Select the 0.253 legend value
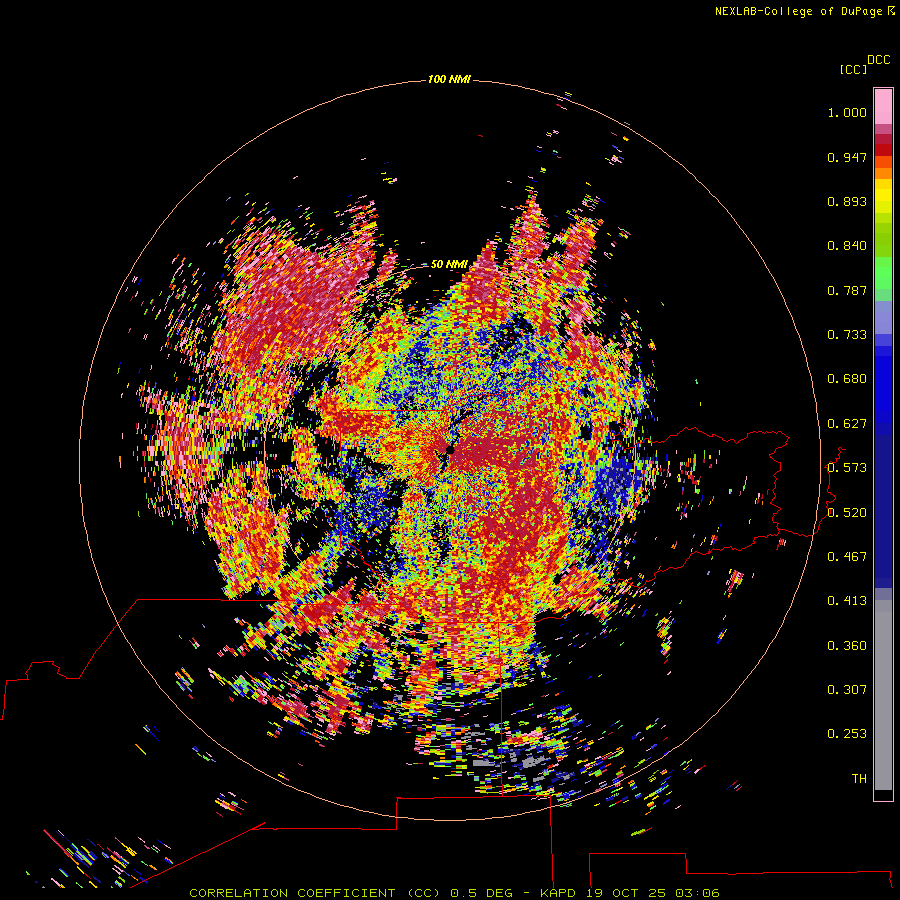This screenshot has width=900, height=900. [847, 734]
